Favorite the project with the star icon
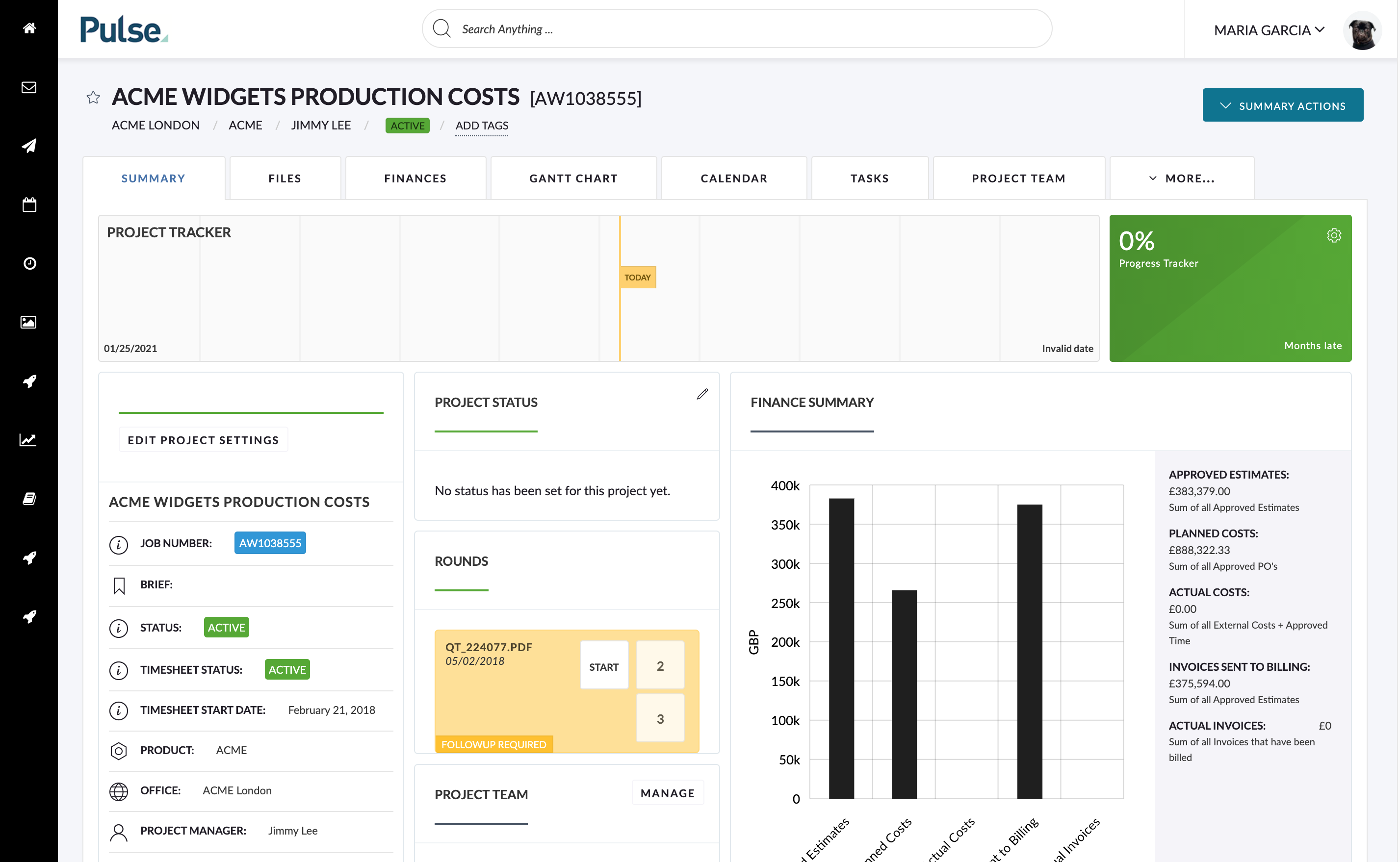Viewport: 1400px width, 862px height. (x=94, y=98)
